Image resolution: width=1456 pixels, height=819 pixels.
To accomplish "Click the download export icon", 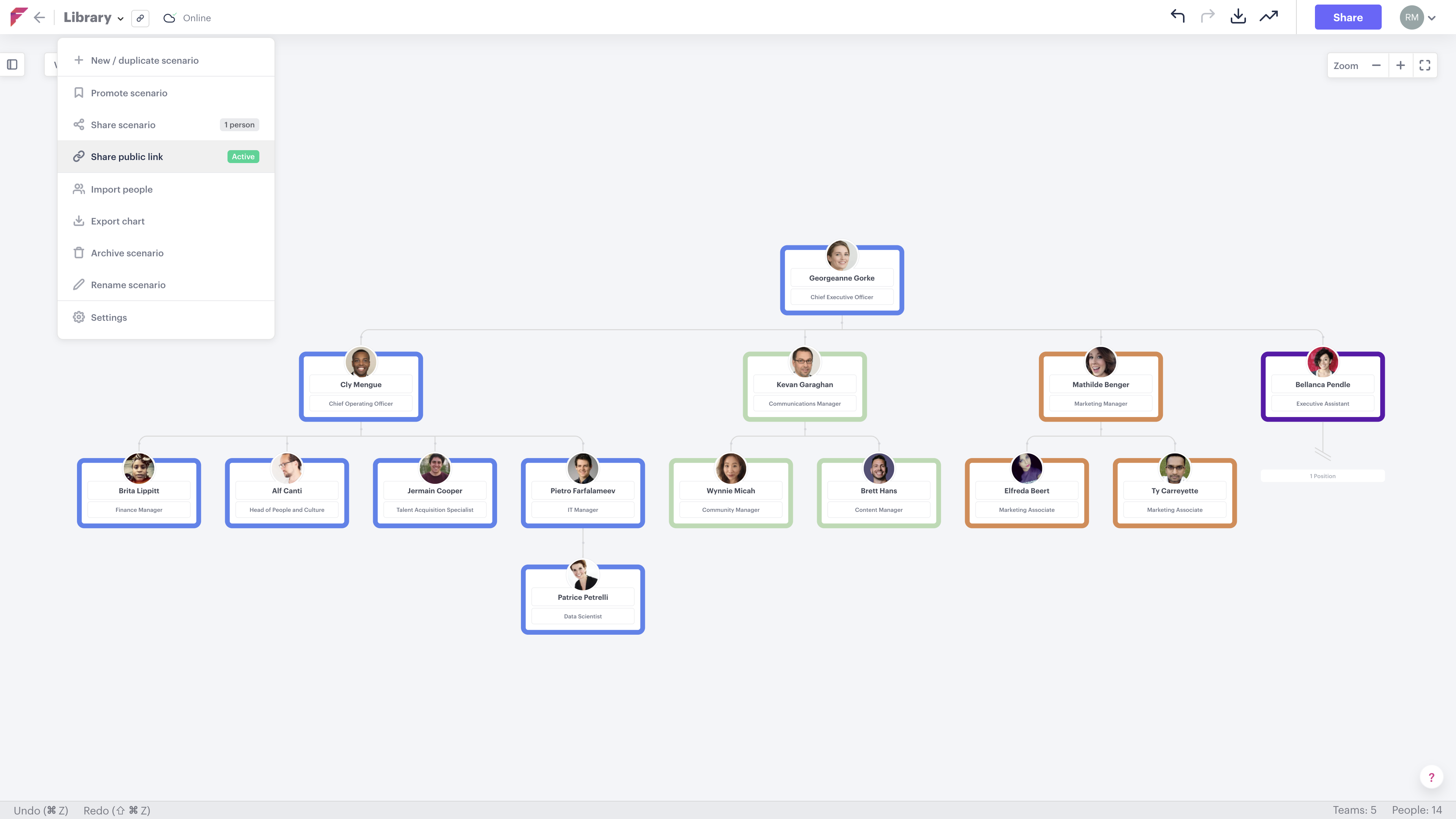I will click(1238, 17).
